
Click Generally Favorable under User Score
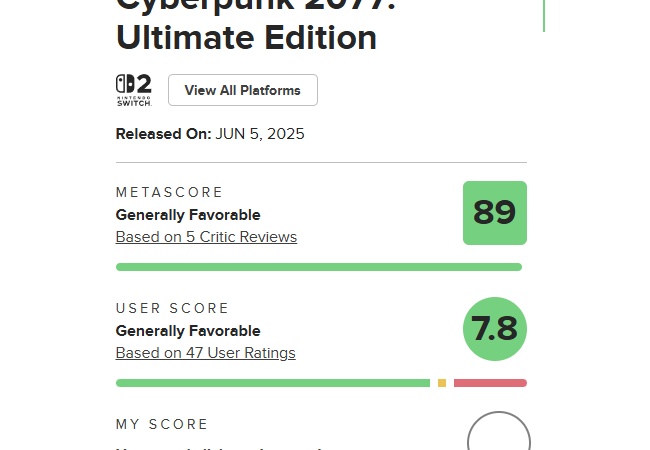point(188,331)
